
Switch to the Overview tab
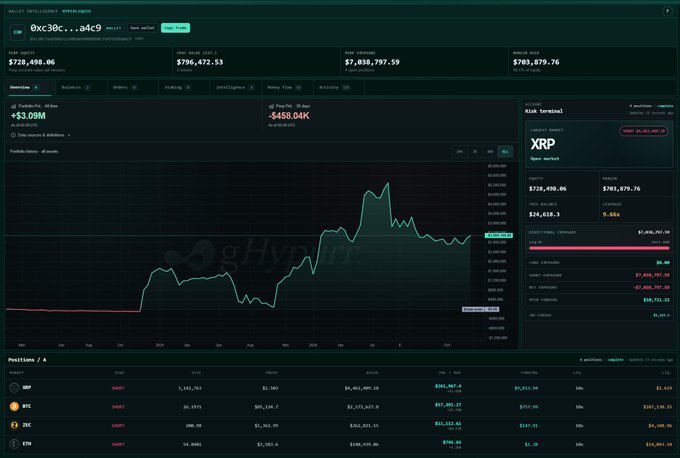[28, 88]
